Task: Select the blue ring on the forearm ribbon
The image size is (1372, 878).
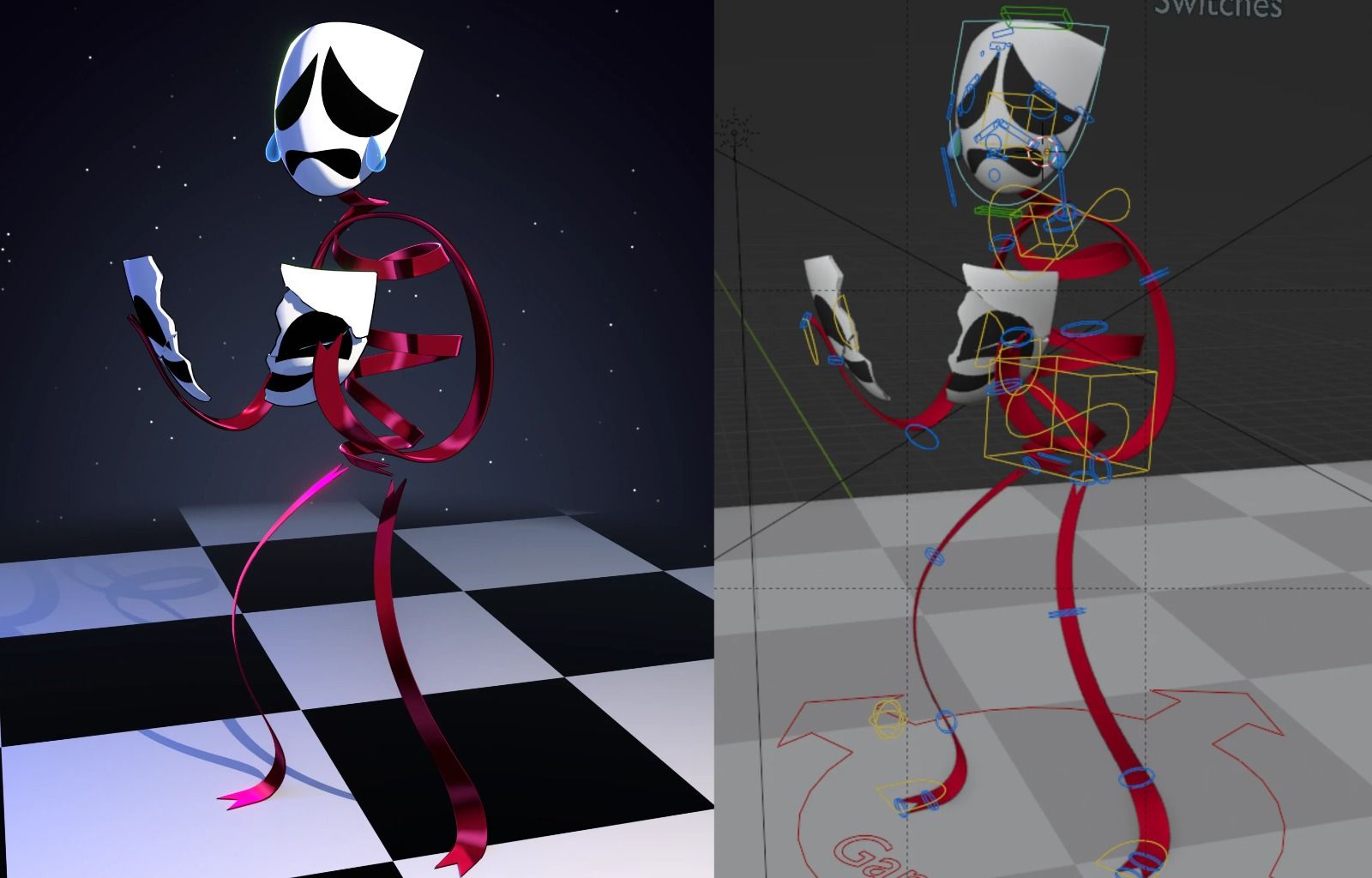Action: [x=924, y=436]
